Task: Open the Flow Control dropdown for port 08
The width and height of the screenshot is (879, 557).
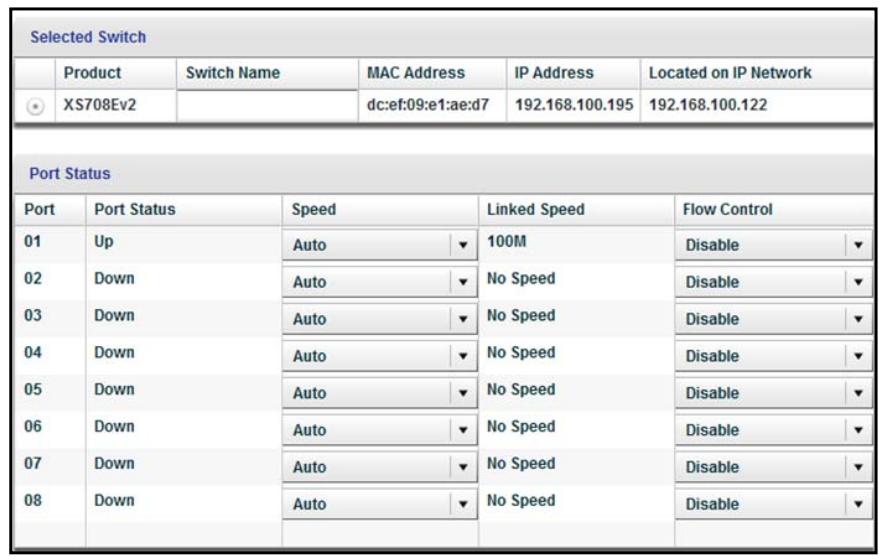Action: pyautogui.click(x=774, y=504)
